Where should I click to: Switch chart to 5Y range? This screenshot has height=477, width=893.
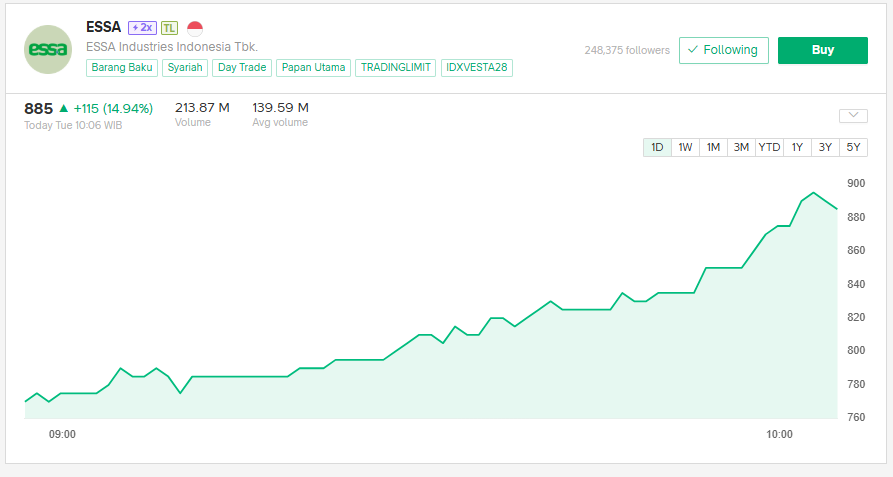(x=853, y=147)
